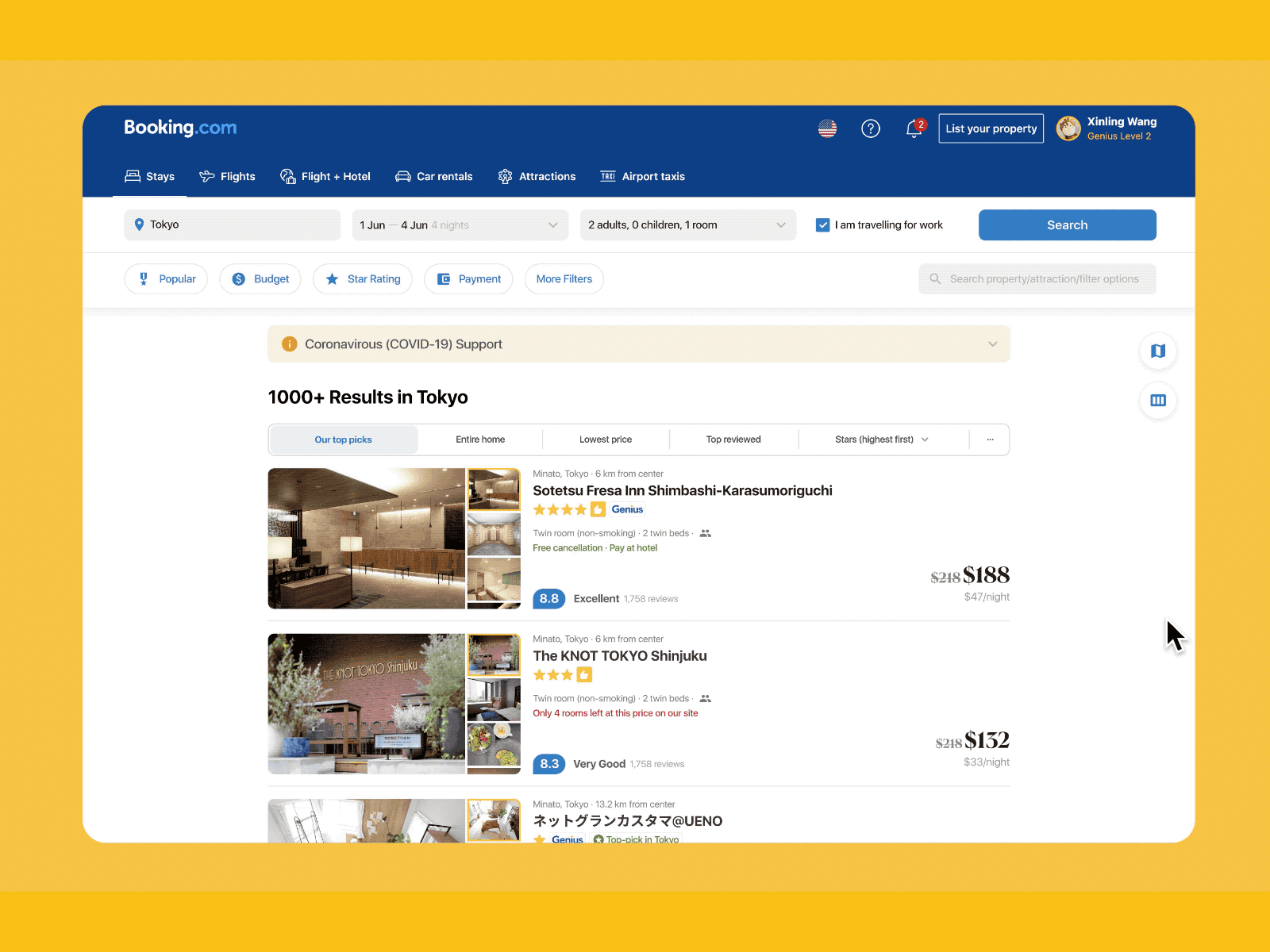Click List your property button
Viewport: 1270px width, 952px height.
pos(991,129)
